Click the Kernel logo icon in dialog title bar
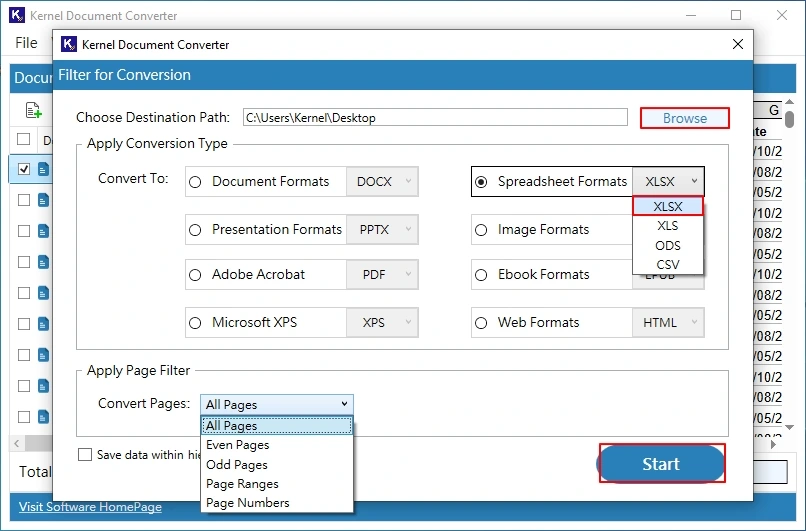The image size is (806, 531). 69,44
